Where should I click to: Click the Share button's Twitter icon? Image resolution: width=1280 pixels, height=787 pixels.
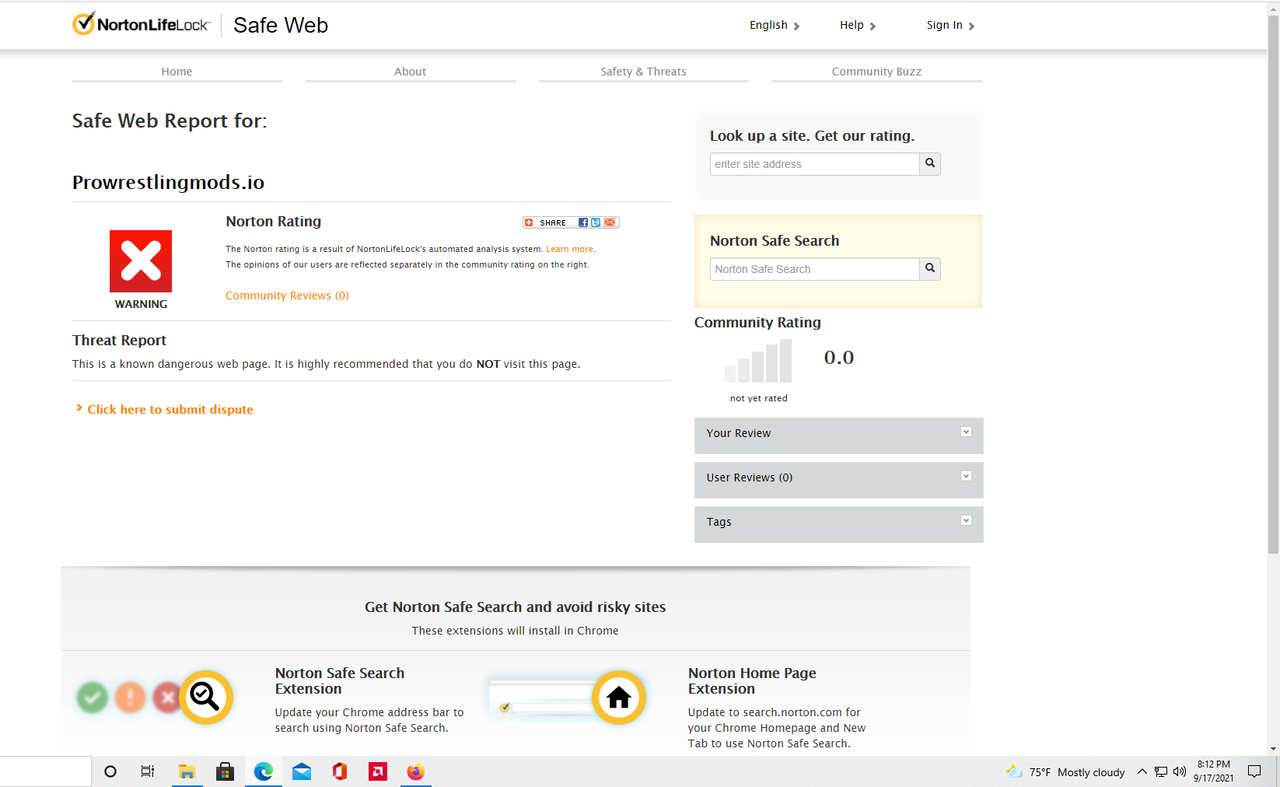(x=595, y=222)
